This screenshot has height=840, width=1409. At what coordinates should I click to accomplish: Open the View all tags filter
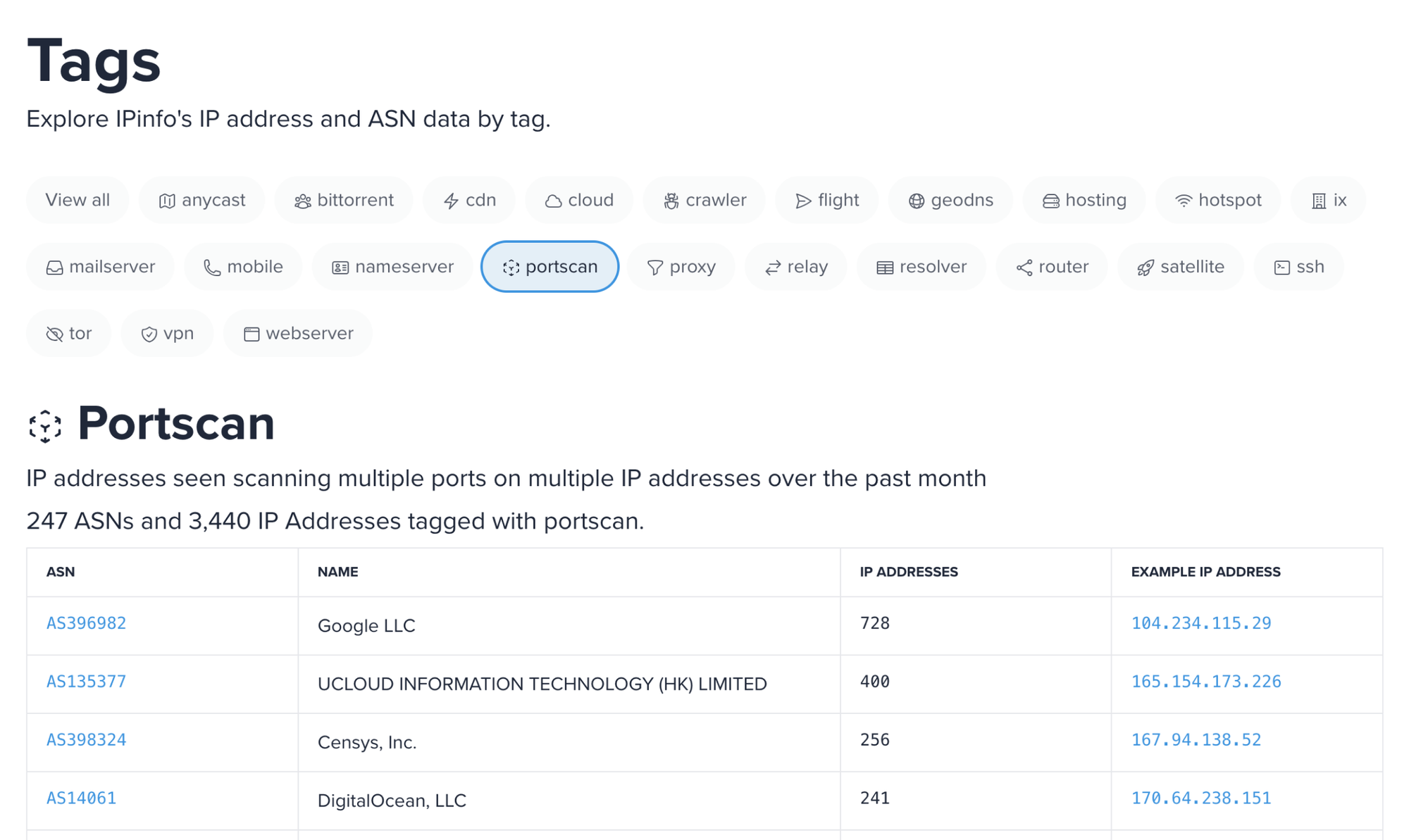(77, 200)
